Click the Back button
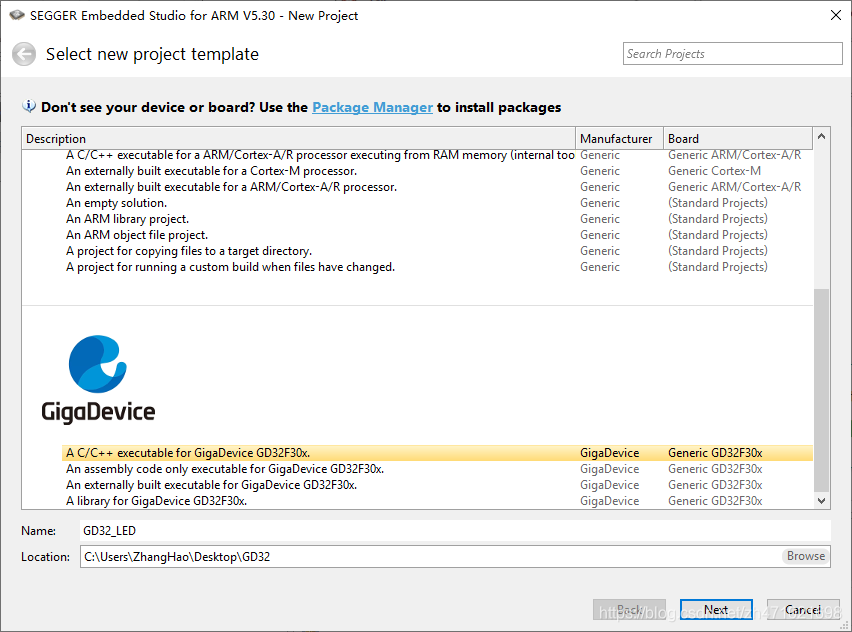The height and width of the screenshot is (632, 852). click(629, 610)
